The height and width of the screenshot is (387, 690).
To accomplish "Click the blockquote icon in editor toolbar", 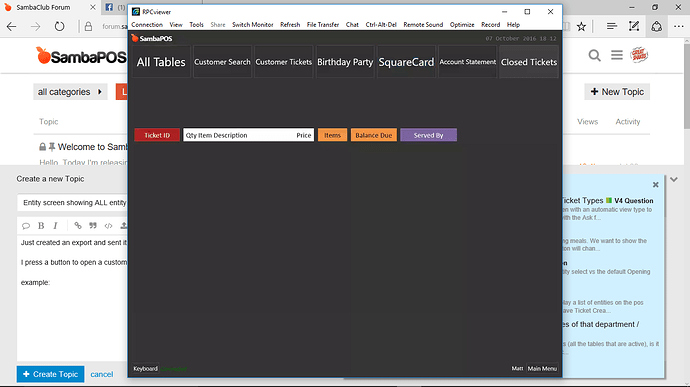I will 93,225.
